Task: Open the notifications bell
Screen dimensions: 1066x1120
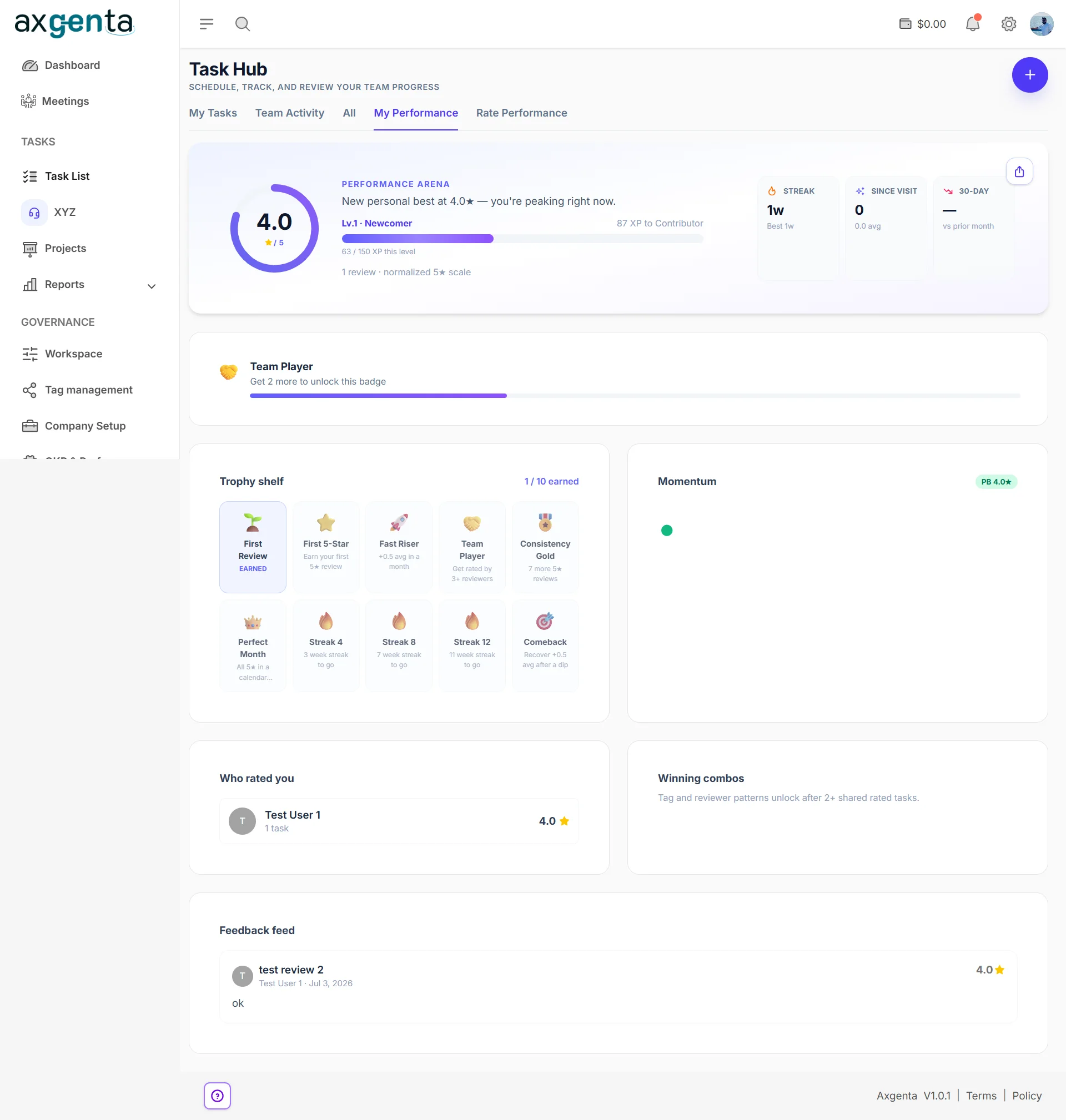Action: point(973,23)
